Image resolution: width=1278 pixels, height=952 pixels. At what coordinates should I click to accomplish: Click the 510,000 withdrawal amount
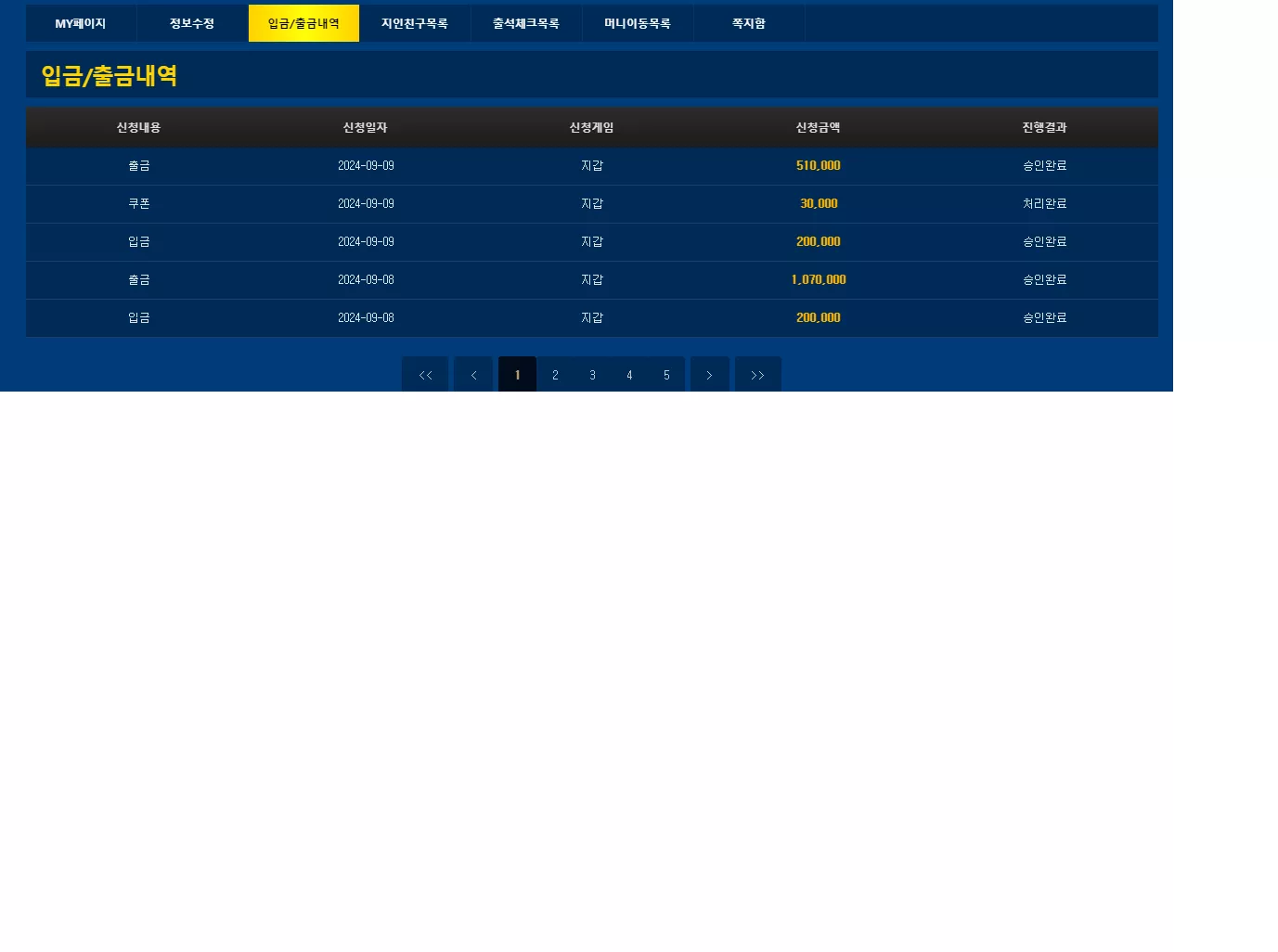point(819,165)
